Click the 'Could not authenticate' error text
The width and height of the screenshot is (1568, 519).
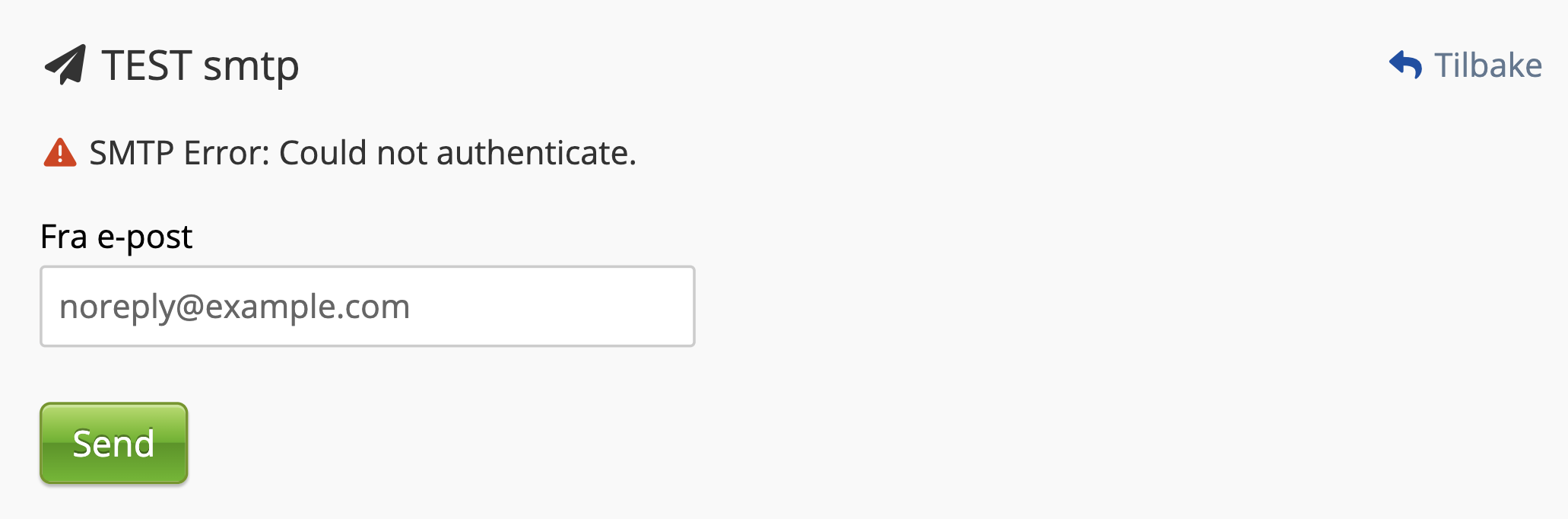(x=458, y=153)
